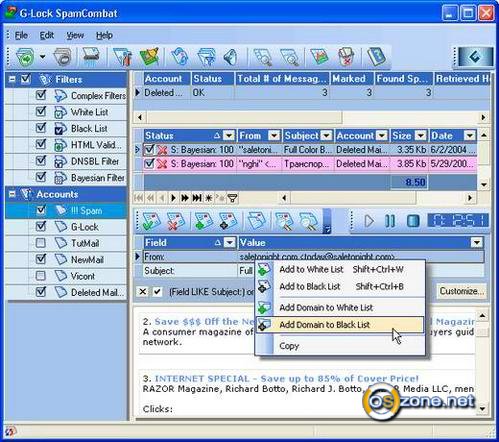Open the Subject column filter dropdown
Image resolution: width=499 pixels, height=442 pixels.
pyautogui.click(x=326, y=136)
